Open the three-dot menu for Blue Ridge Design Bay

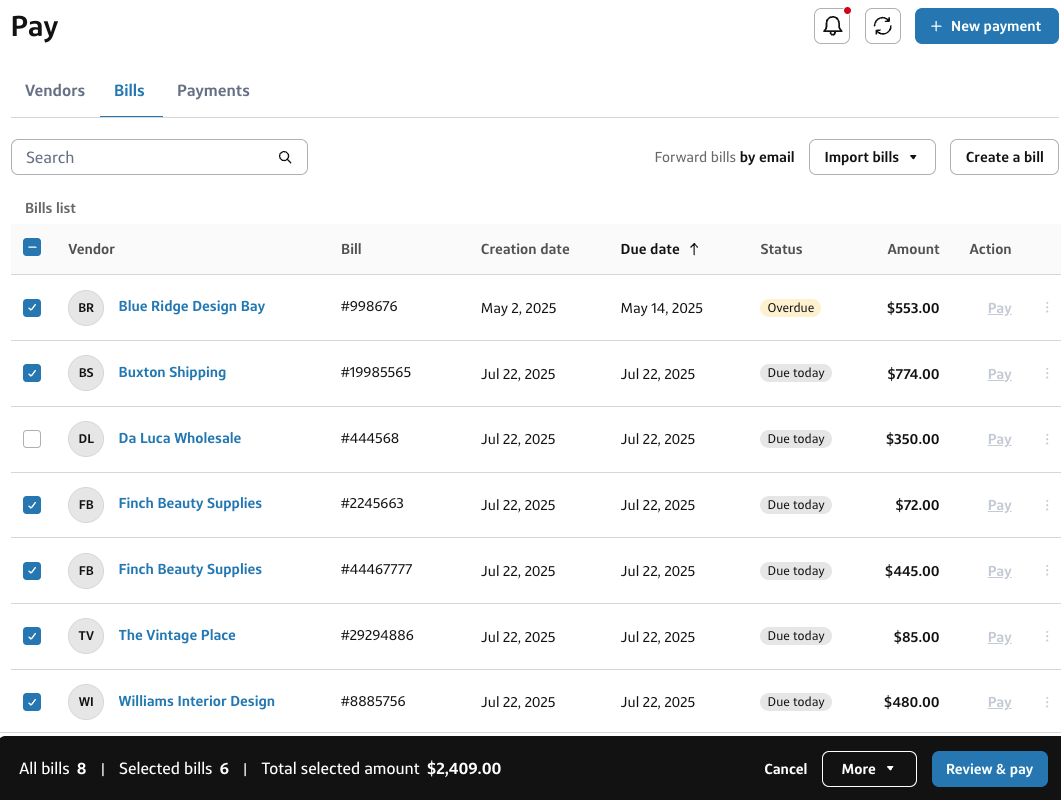(x=1047, y=308)
